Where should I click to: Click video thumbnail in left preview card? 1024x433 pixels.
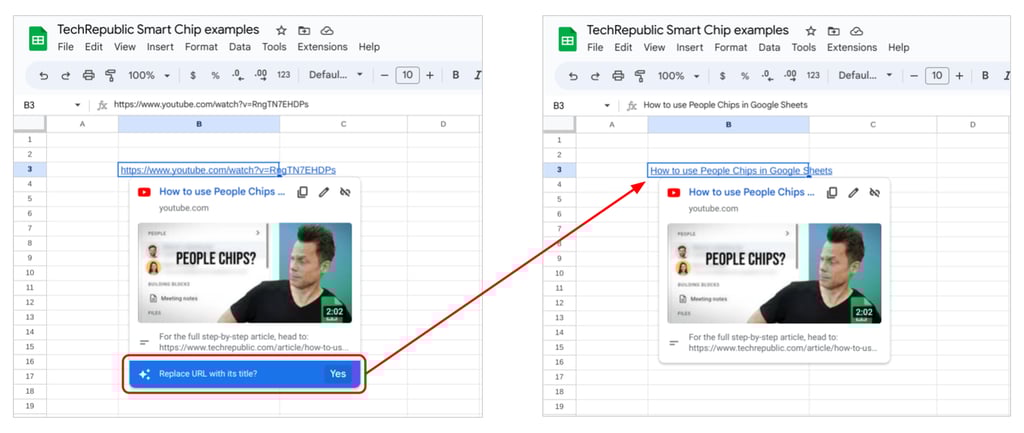(245, 273)
